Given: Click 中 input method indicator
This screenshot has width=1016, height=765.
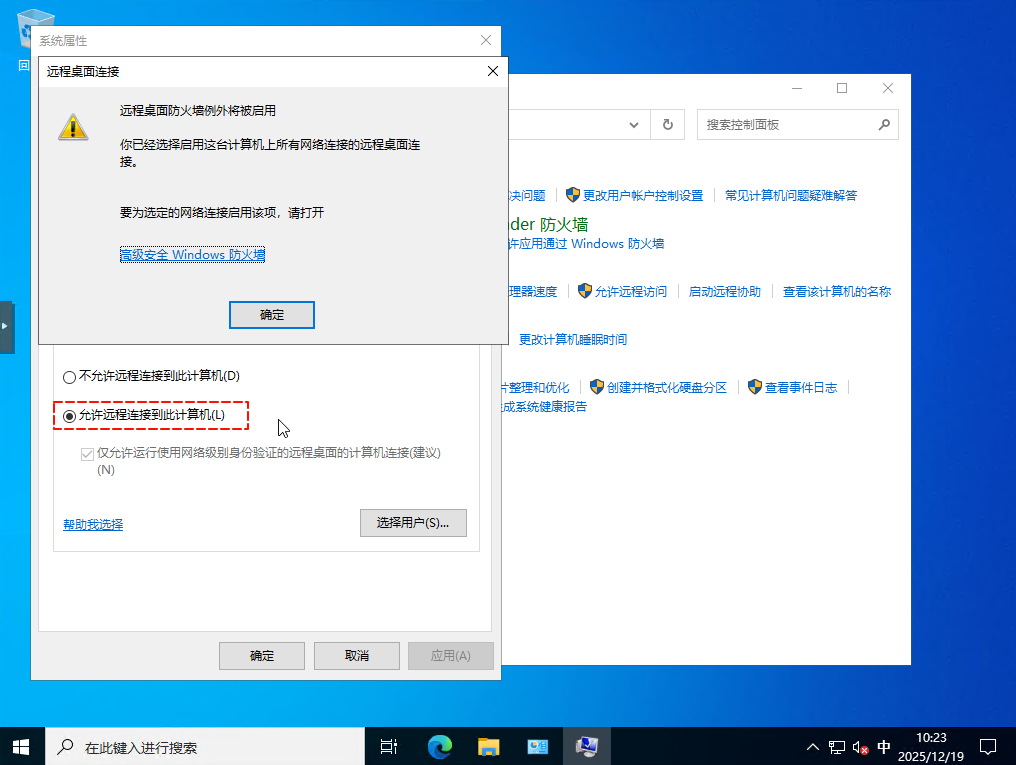Looking at the screenshot, I should [x=884, y=747].
